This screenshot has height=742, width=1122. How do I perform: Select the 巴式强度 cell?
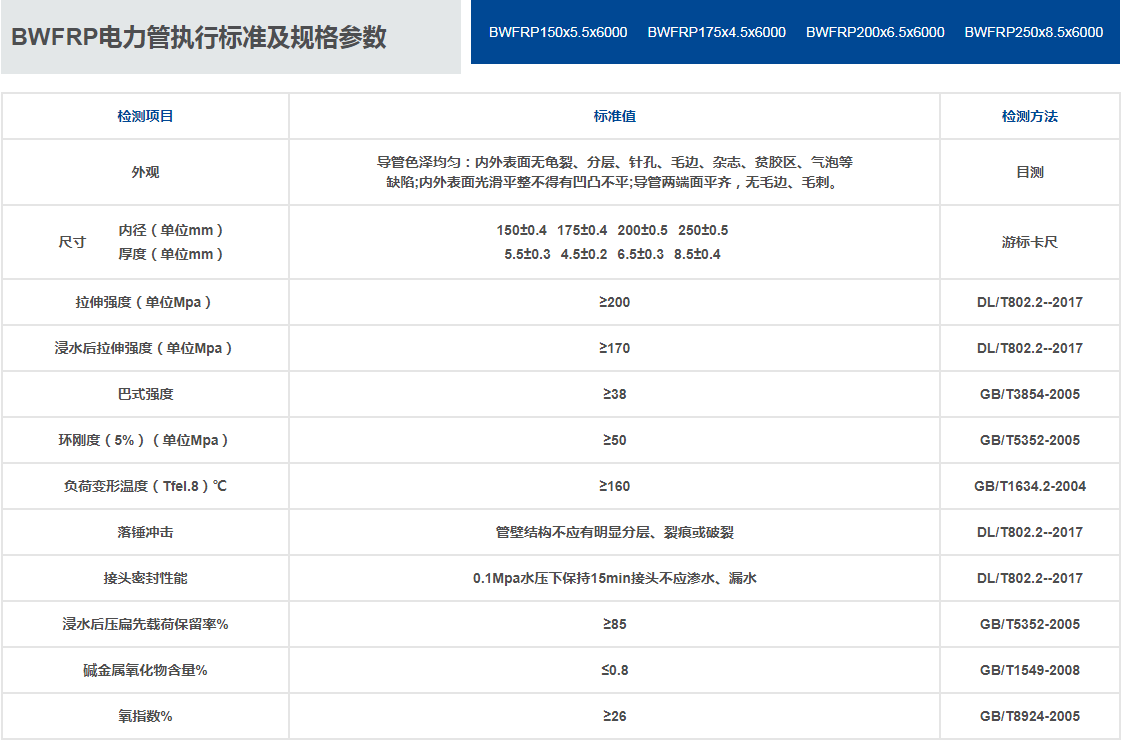pos(144,394)
